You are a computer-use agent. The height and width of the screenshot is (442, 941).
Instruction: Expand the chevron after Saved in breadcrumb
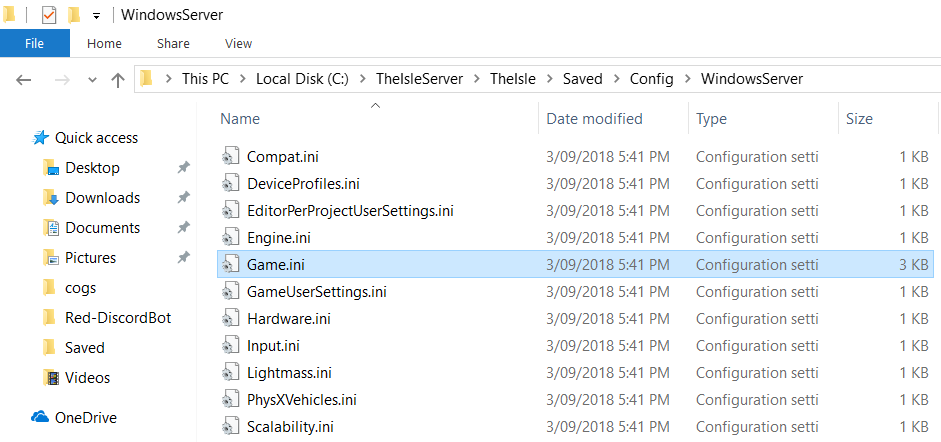(x=616, y=79)
